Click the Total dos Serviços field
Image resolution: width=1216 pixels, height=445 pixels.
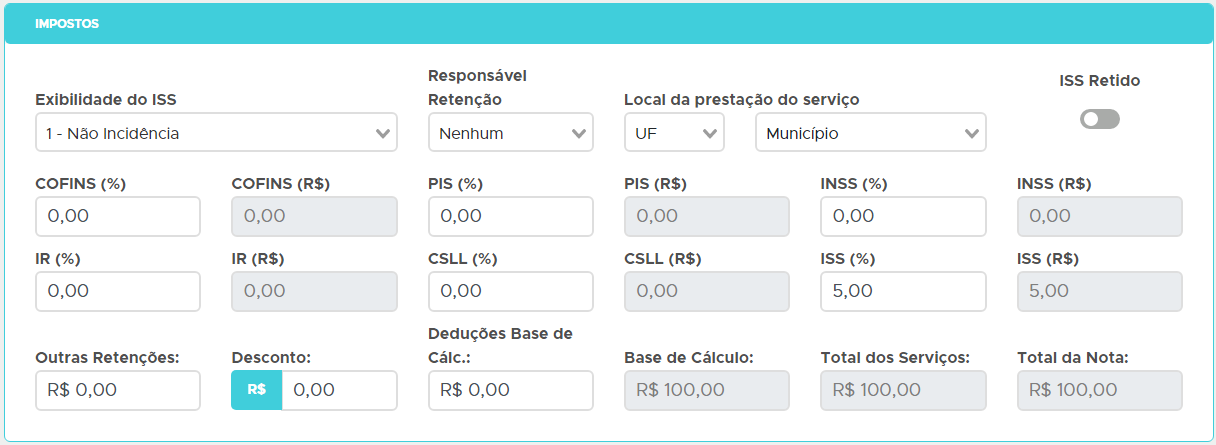903,390
